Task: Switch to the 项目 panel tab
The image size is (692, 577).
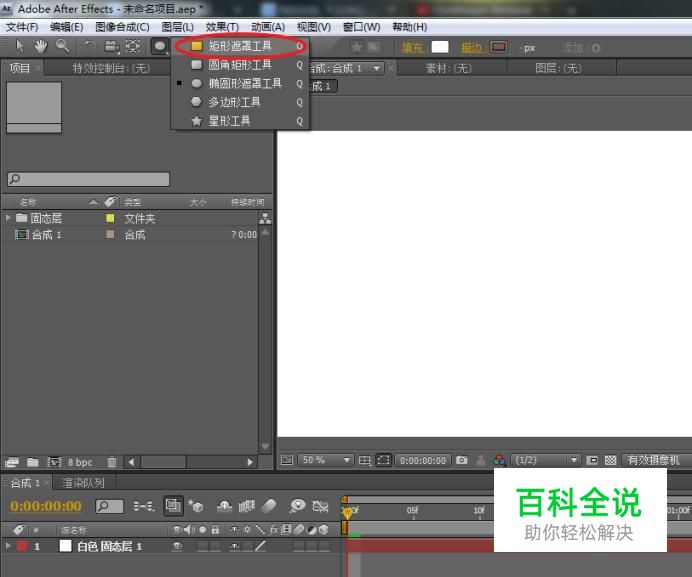Action: tap(20, 68)
